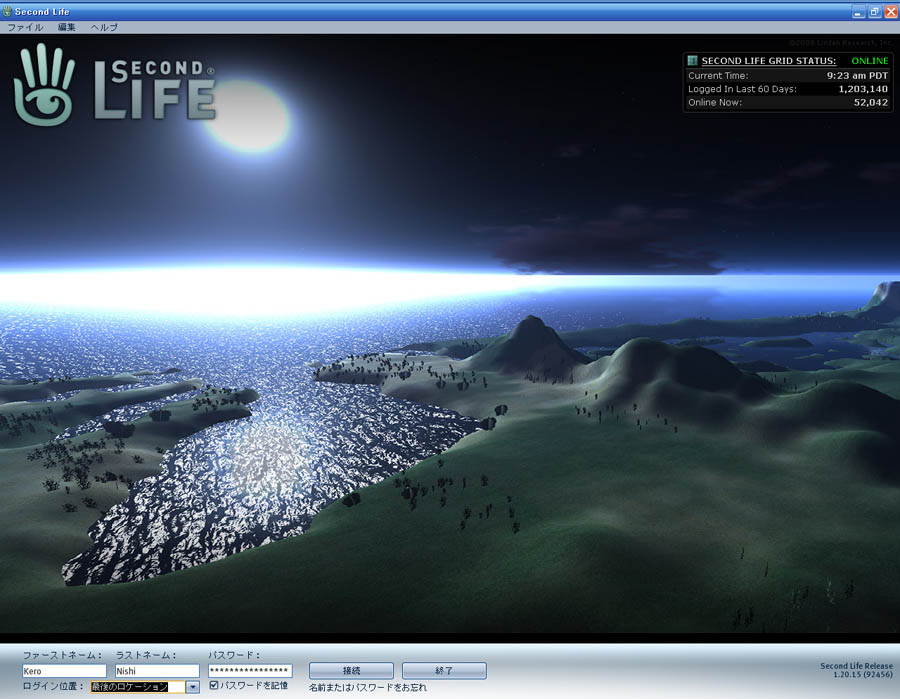
Task: Click the grid status icon beside heading
Action: pyautogui.click(x=692, y=60)
